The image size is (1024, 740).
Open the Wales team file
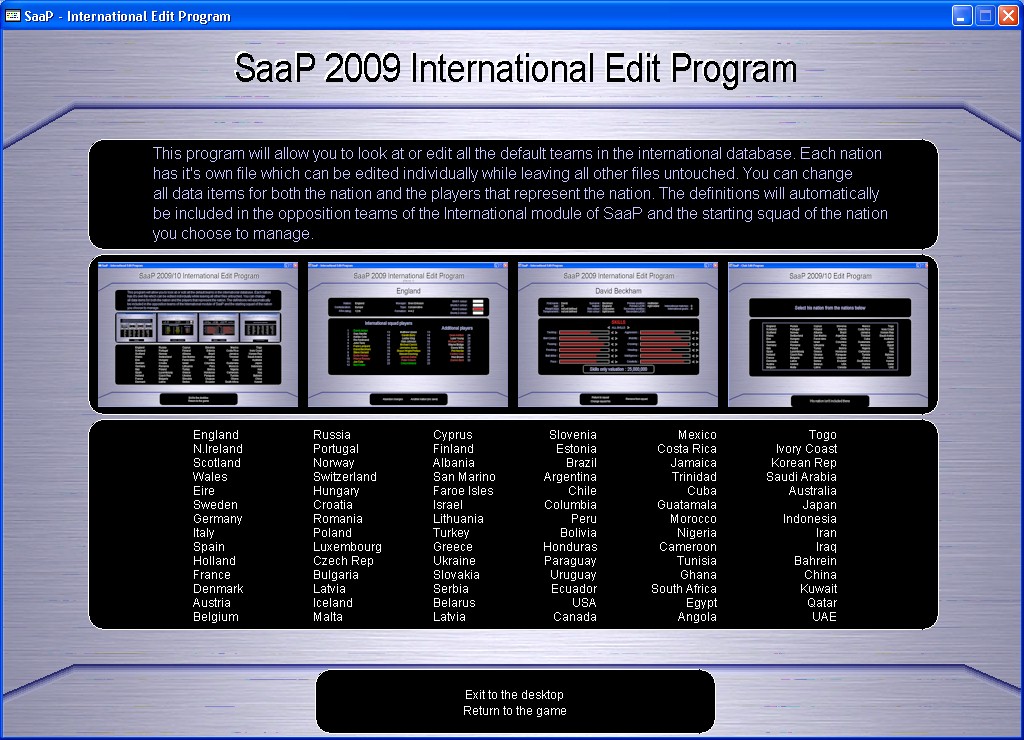pyautogui.click(x=210, y=477)
